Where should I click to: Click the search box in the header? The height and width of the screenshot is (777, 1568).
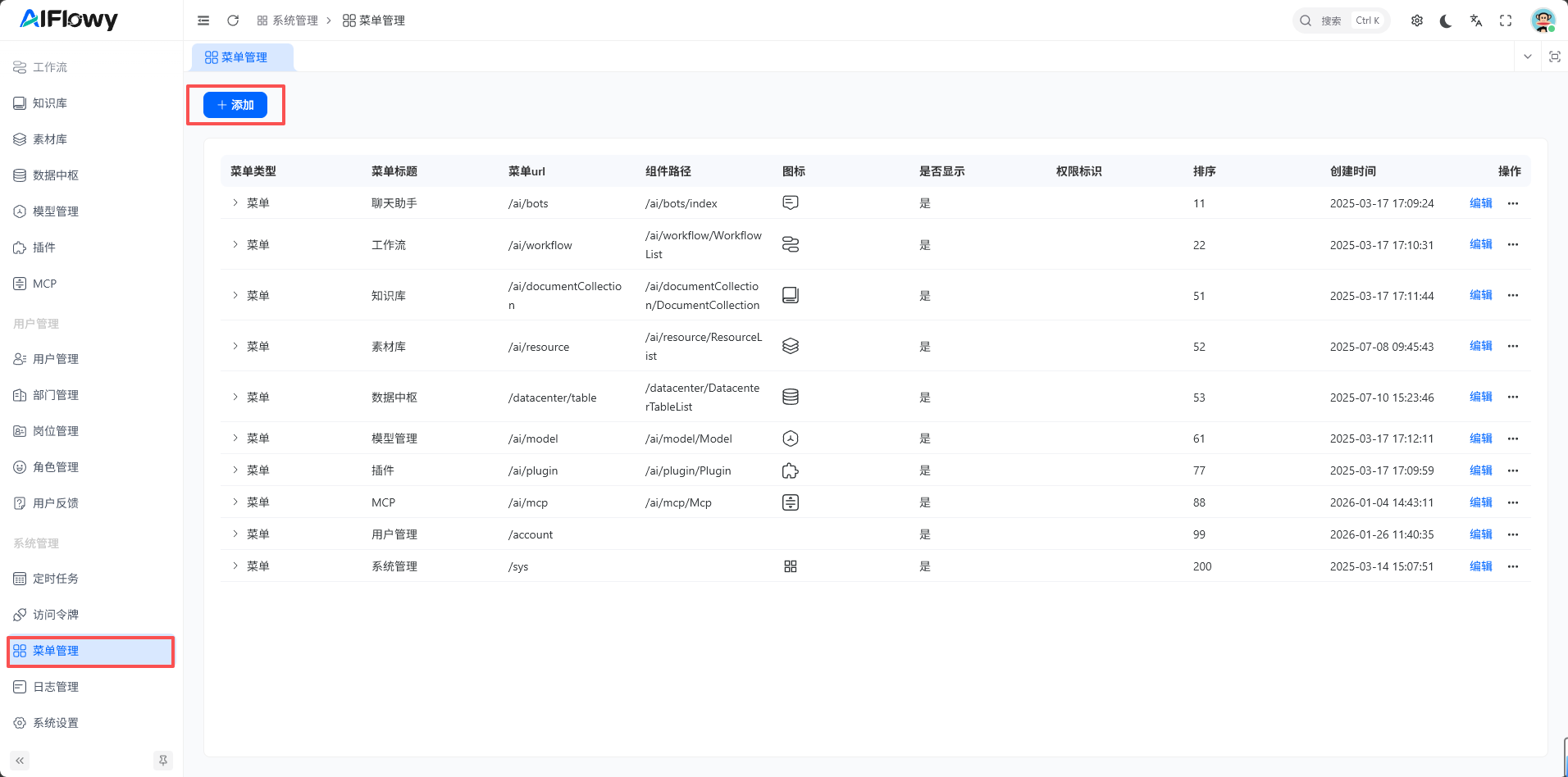pyautogui.click(x=1340, y=20)
